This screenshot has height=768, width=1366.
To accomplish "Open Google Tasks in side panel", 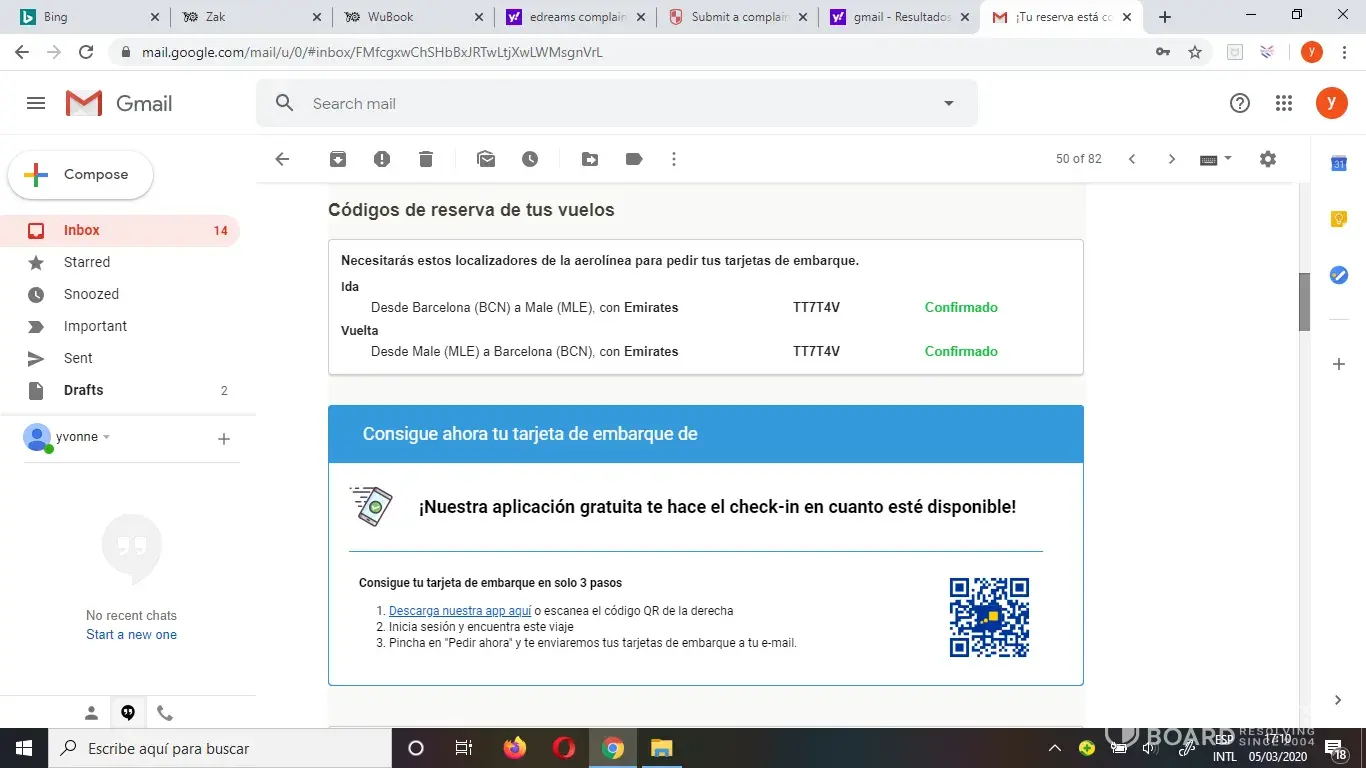I will tap(1339, 275).
